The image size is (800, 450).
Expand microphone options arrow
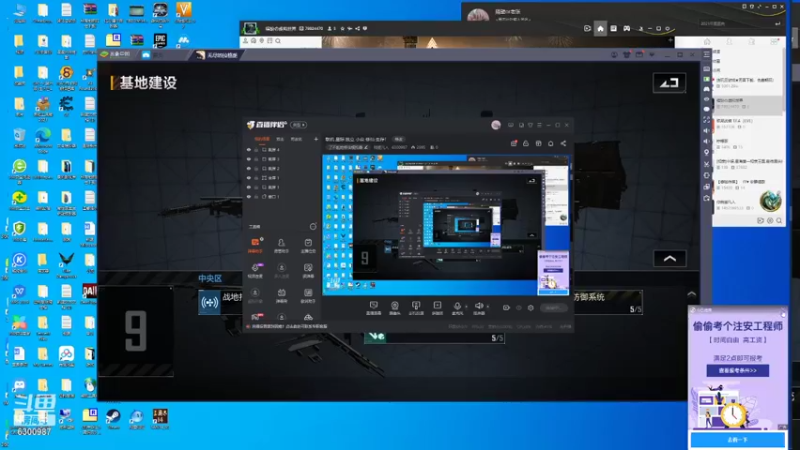pyautogui.click(x=466, y=307)
